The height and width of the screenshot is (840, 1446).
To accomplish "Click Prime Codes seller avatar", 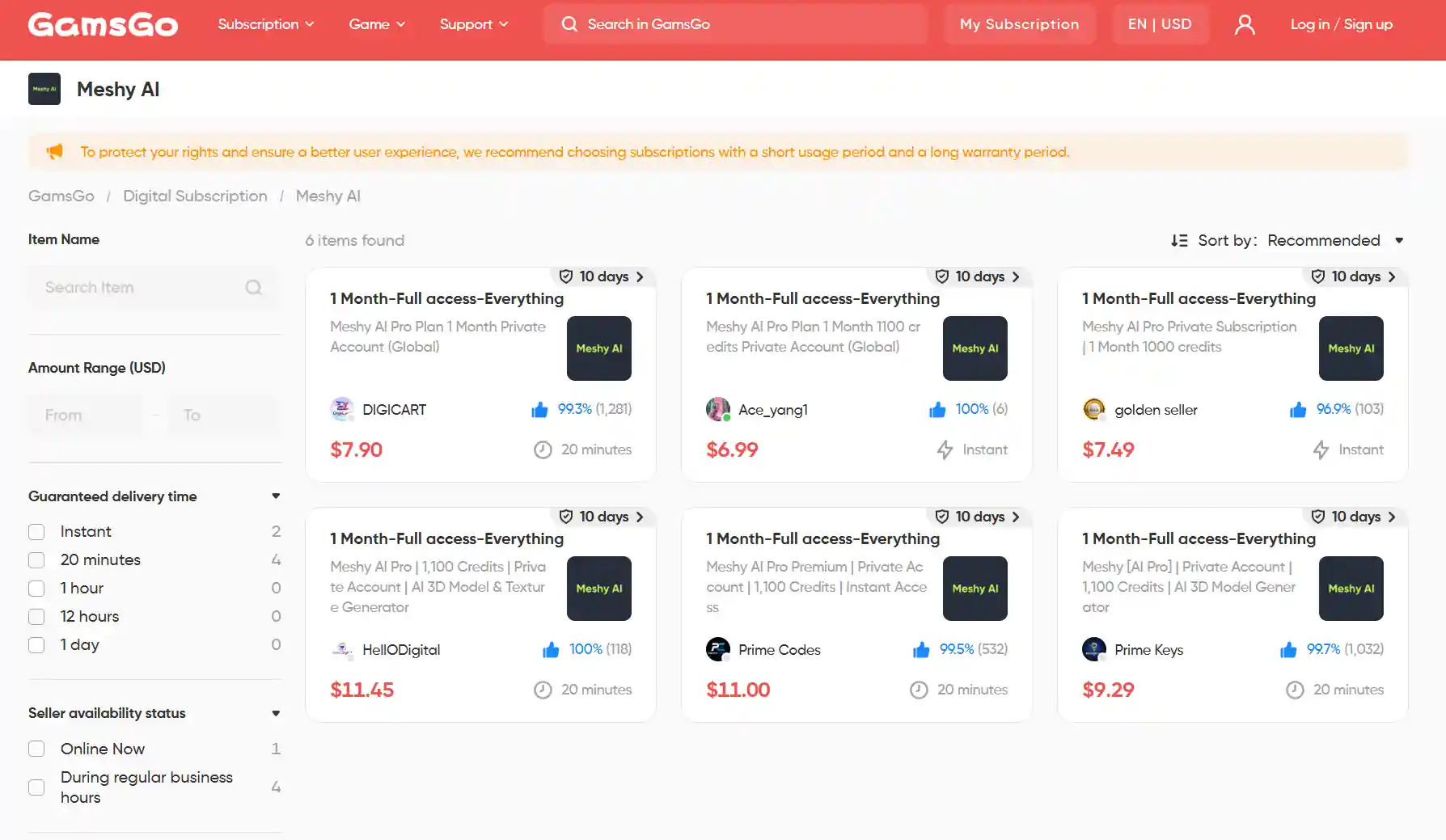I will point(718,649).
